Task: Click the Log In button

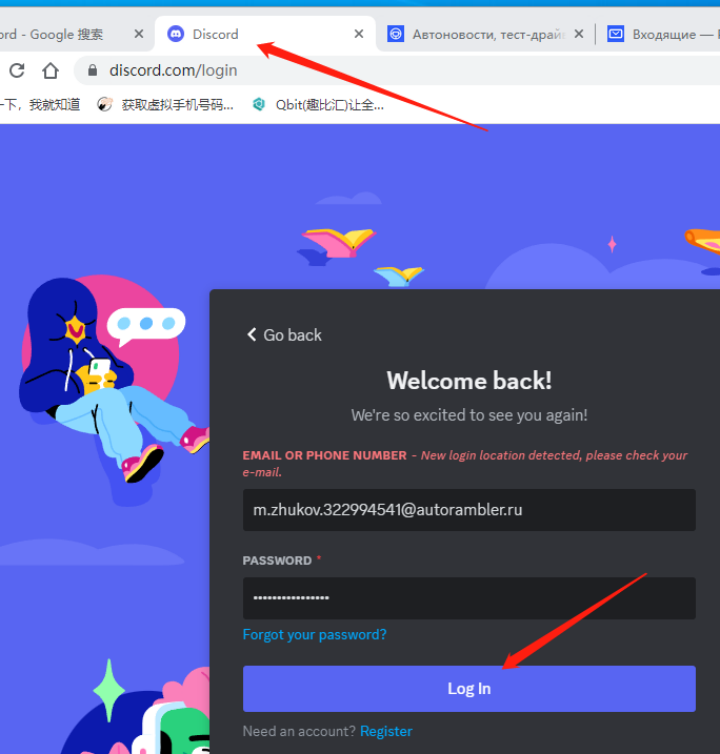Action: click(x=469, y=689)
